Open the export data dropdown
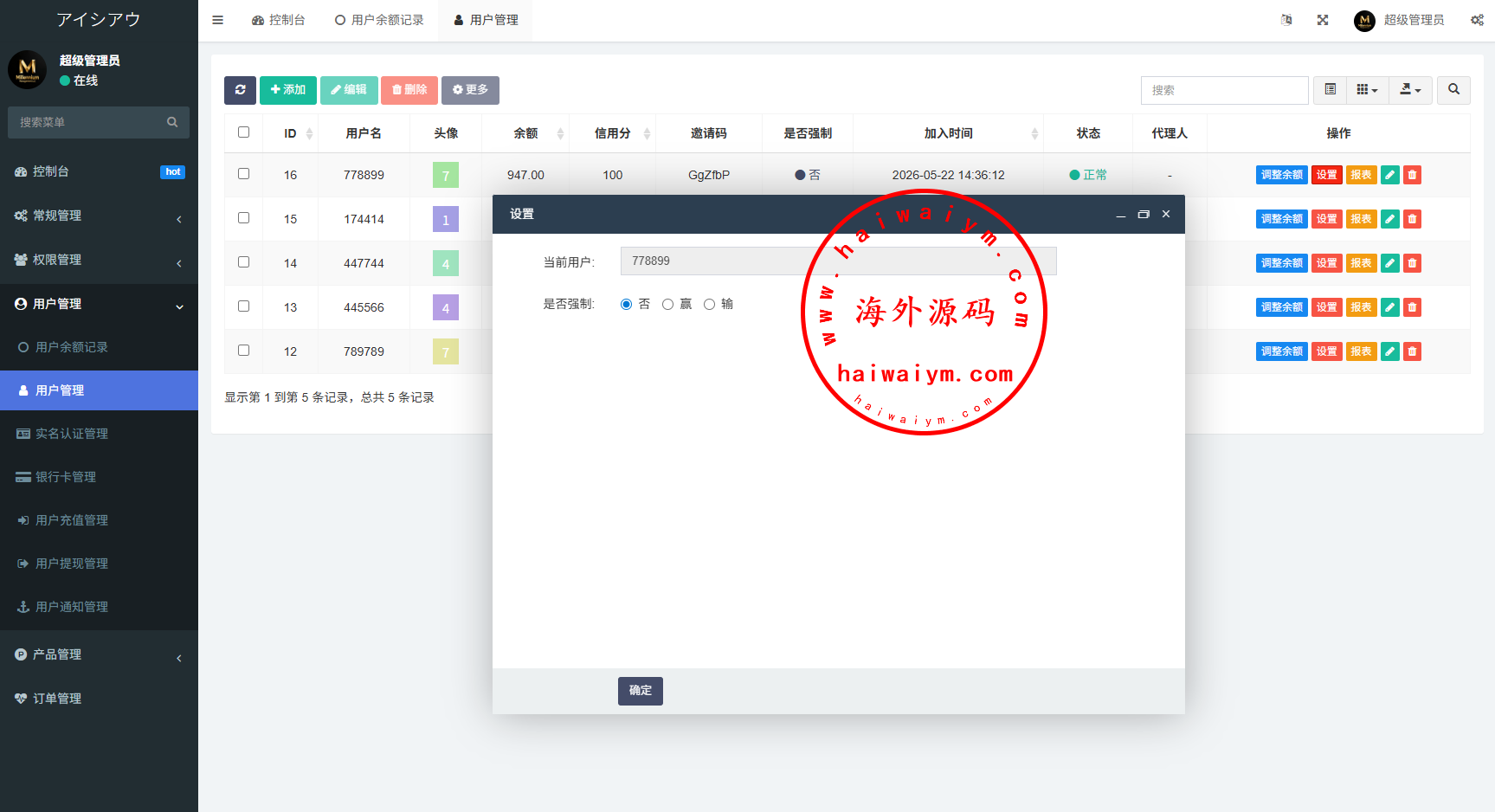1495x812 pixels. click(x=1410, y=90)
